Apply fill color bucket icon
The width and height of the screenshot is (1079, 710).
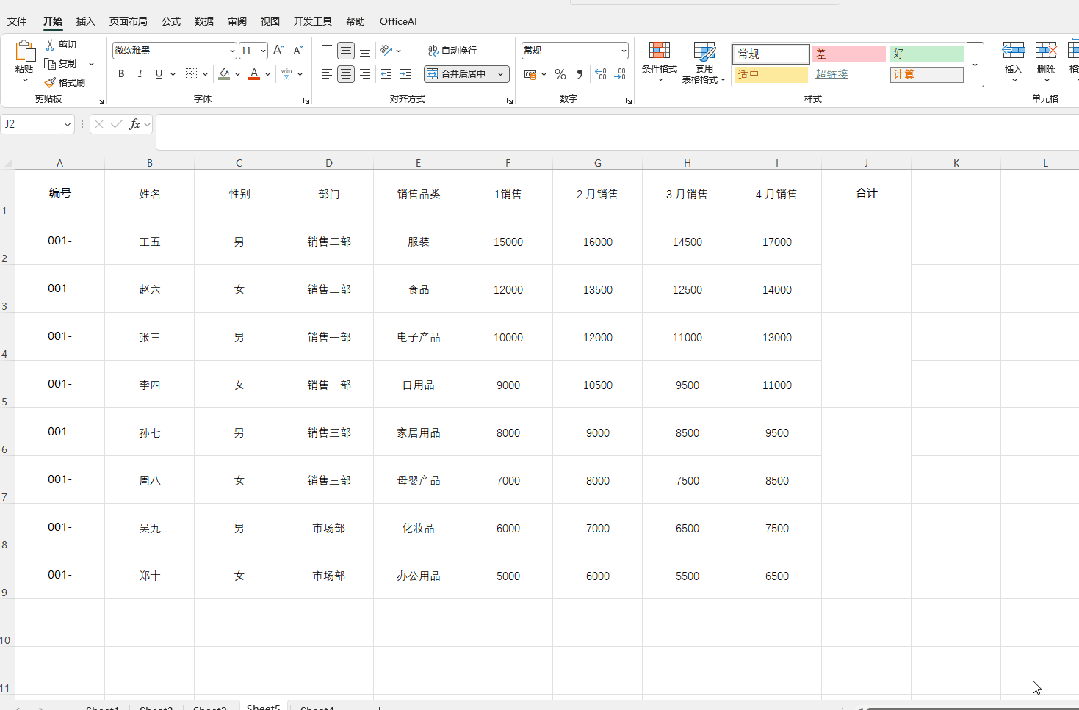coord(224,74)
